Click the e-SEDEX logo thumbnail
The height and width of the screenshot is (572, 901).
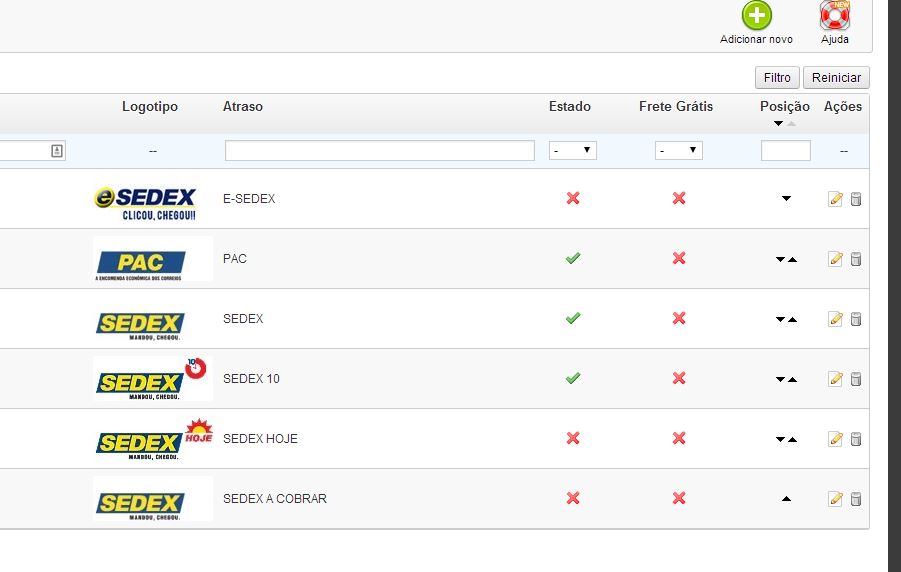tap(145, 204)
